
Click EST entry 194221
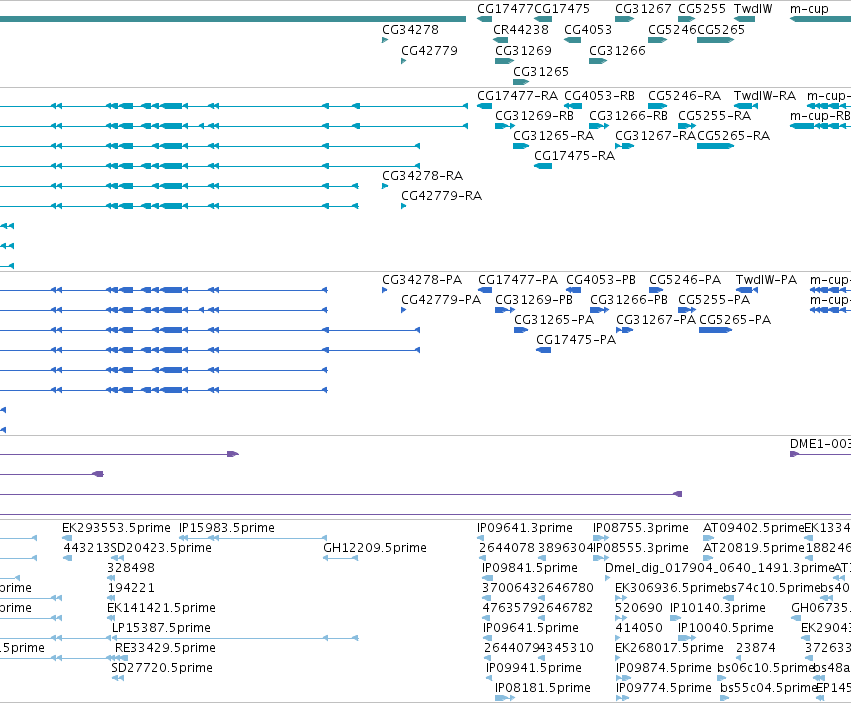pyautogui.click(x=131, y=588)
